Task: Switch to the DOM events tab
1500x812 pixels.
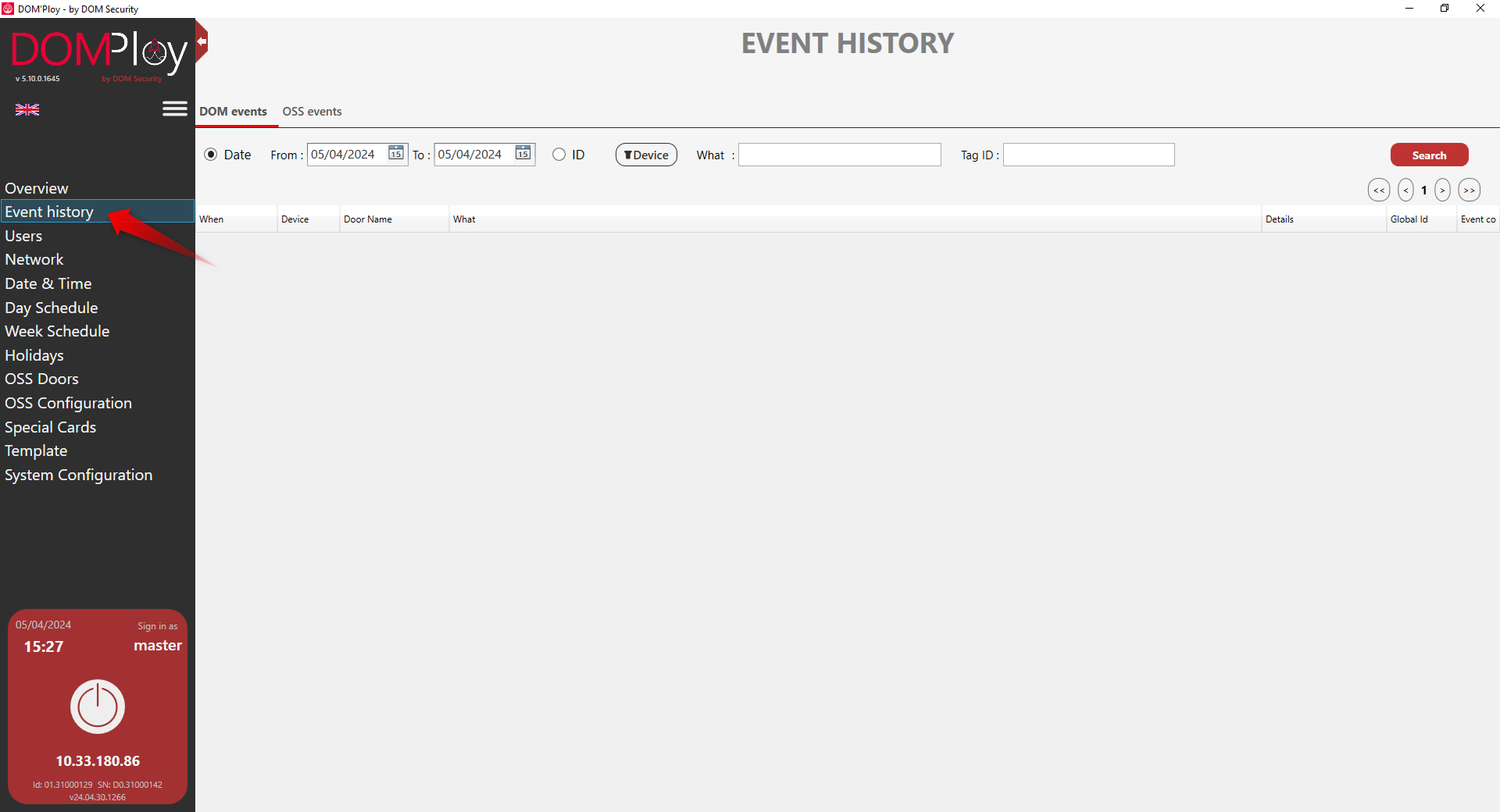Action: coord(233,112)
